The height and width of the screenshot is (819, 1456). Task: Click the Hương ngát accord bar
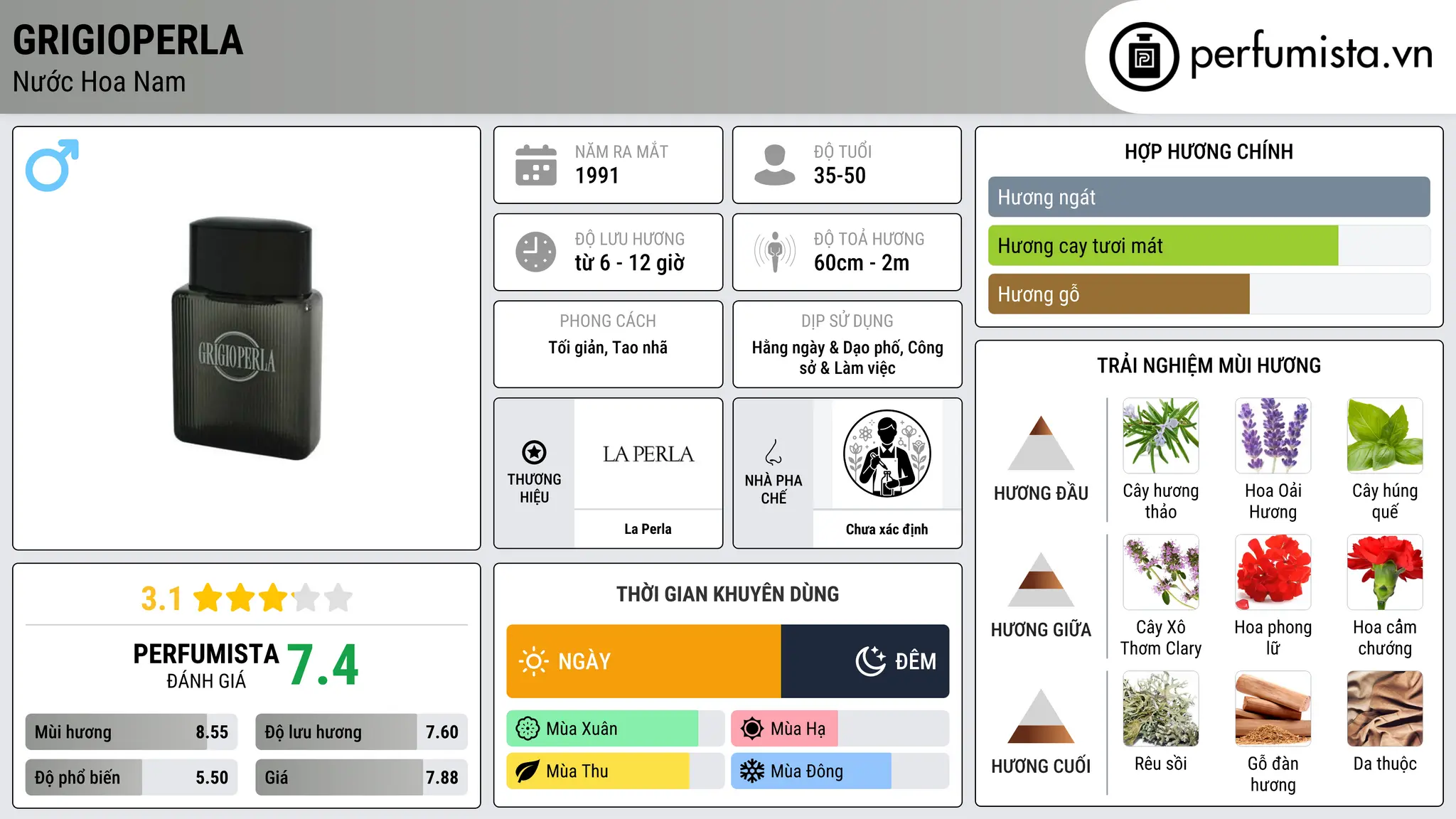click(1209, 197)
